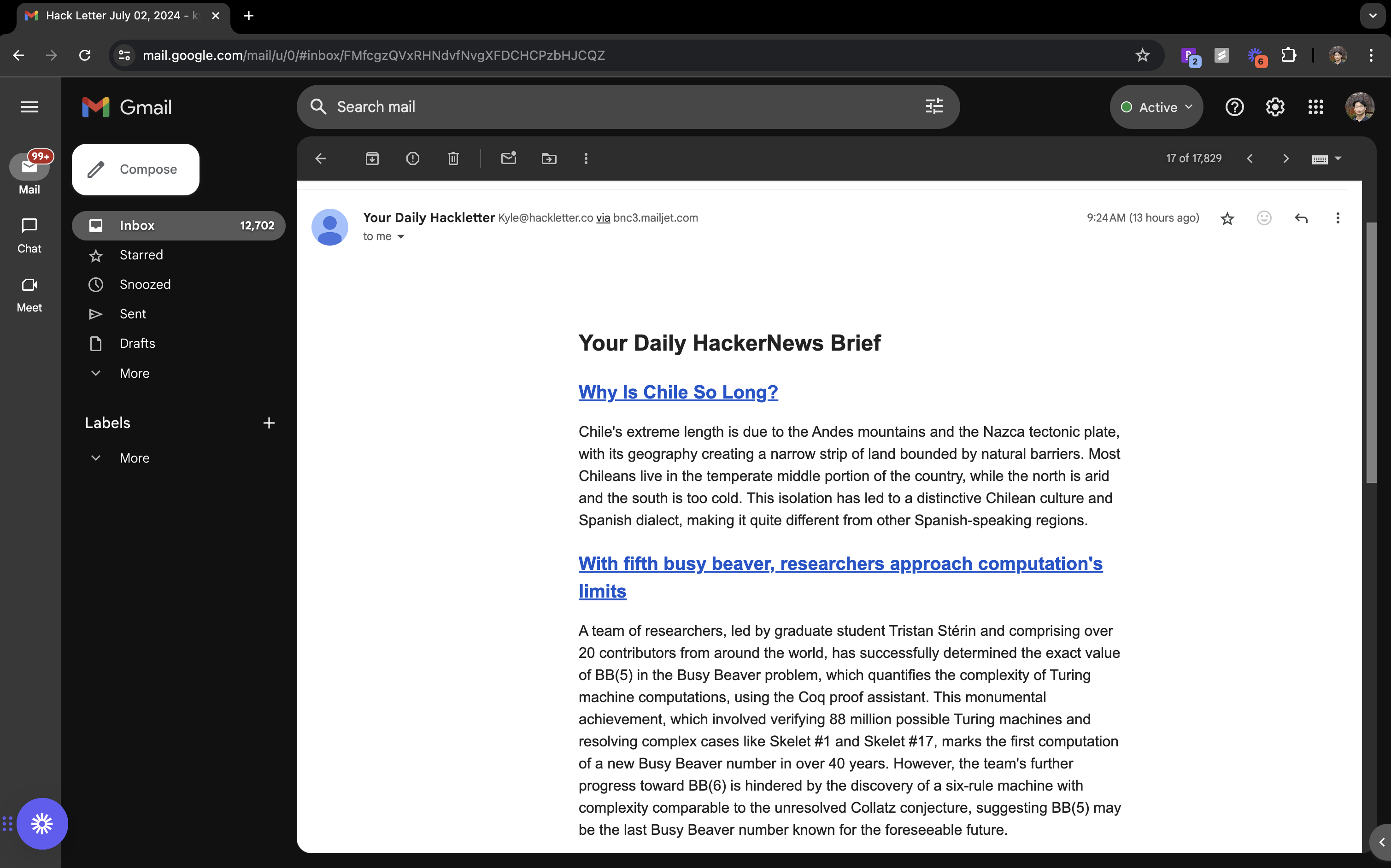1391x868 pixels.
Task: Reply using the arrow icon
Action: click(1301, 218)
